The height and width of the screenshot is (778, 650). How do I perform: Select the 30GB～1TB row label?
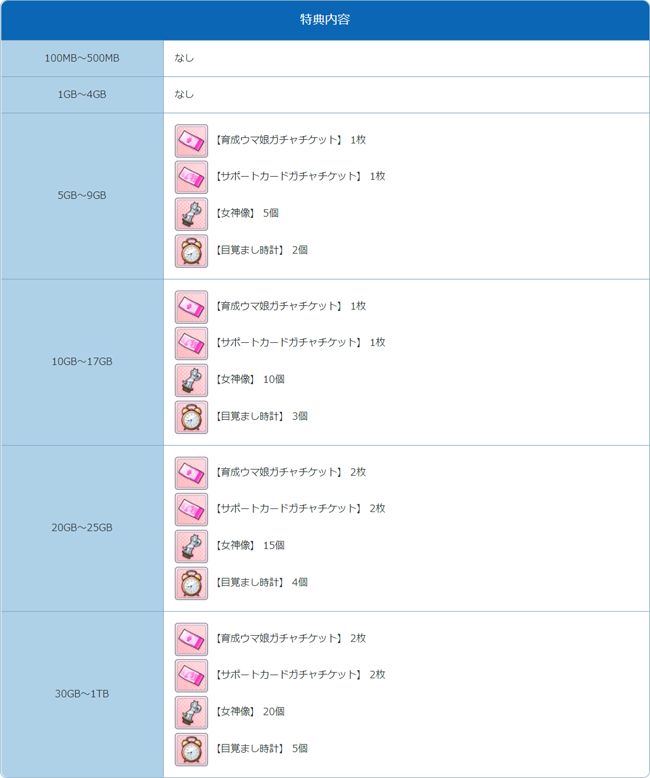82,694
